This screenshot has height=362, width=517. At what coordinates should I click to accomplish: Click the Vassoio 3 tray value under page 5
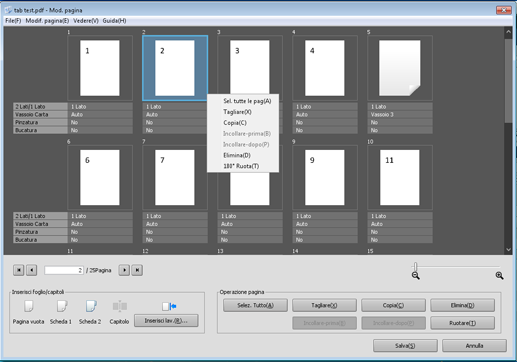tap(400, 115)
